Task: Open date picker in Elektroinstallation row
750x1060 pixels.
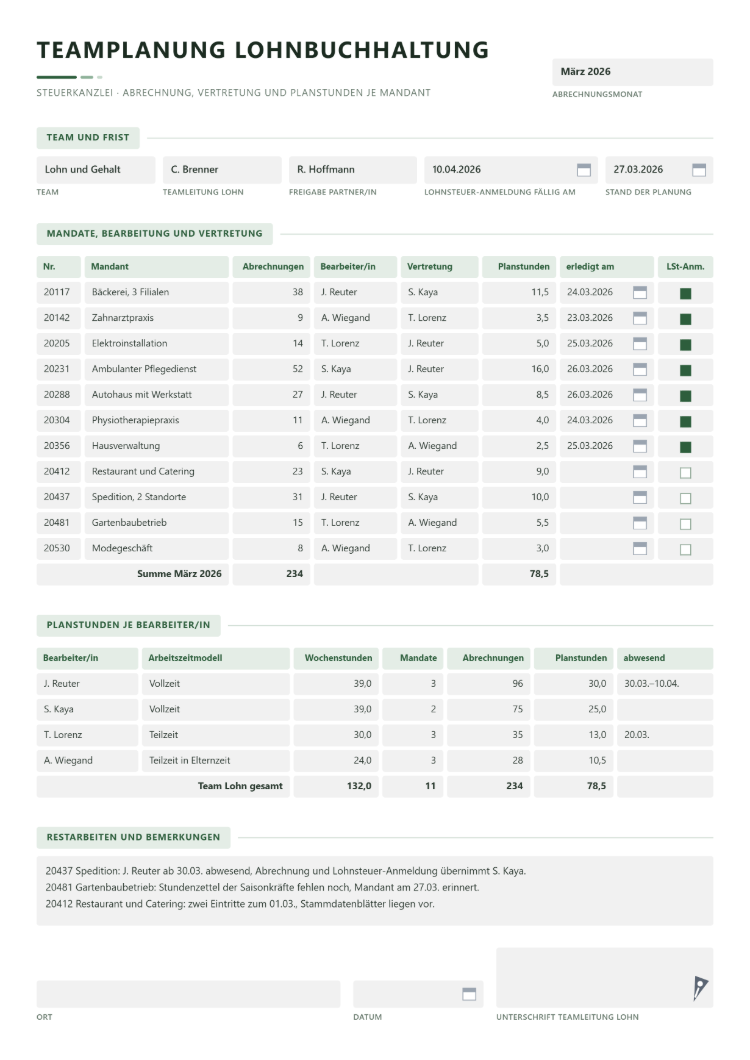Action: [x=640, y=343]
